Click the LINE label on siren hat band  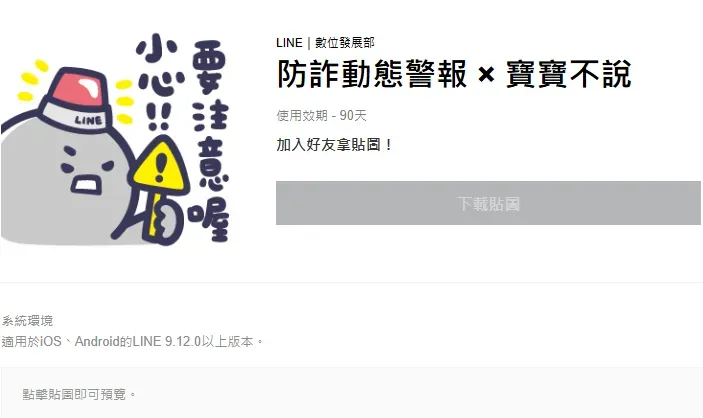88,120
